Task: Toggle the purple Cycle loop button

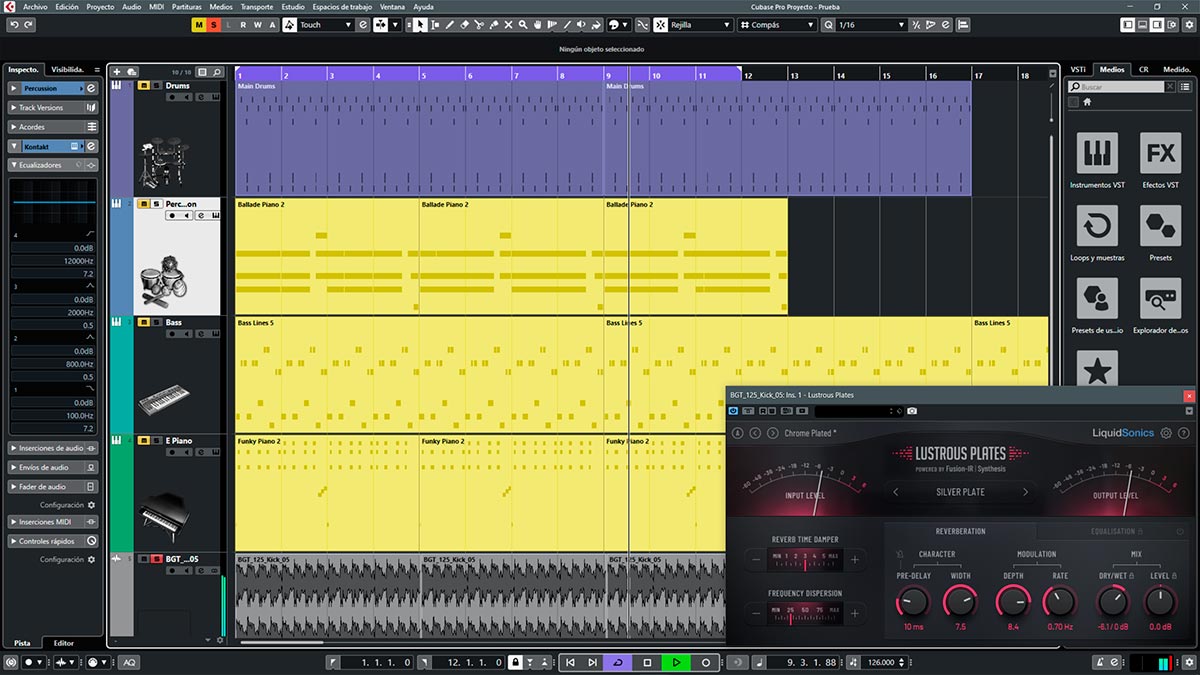Action: point(618,662)
